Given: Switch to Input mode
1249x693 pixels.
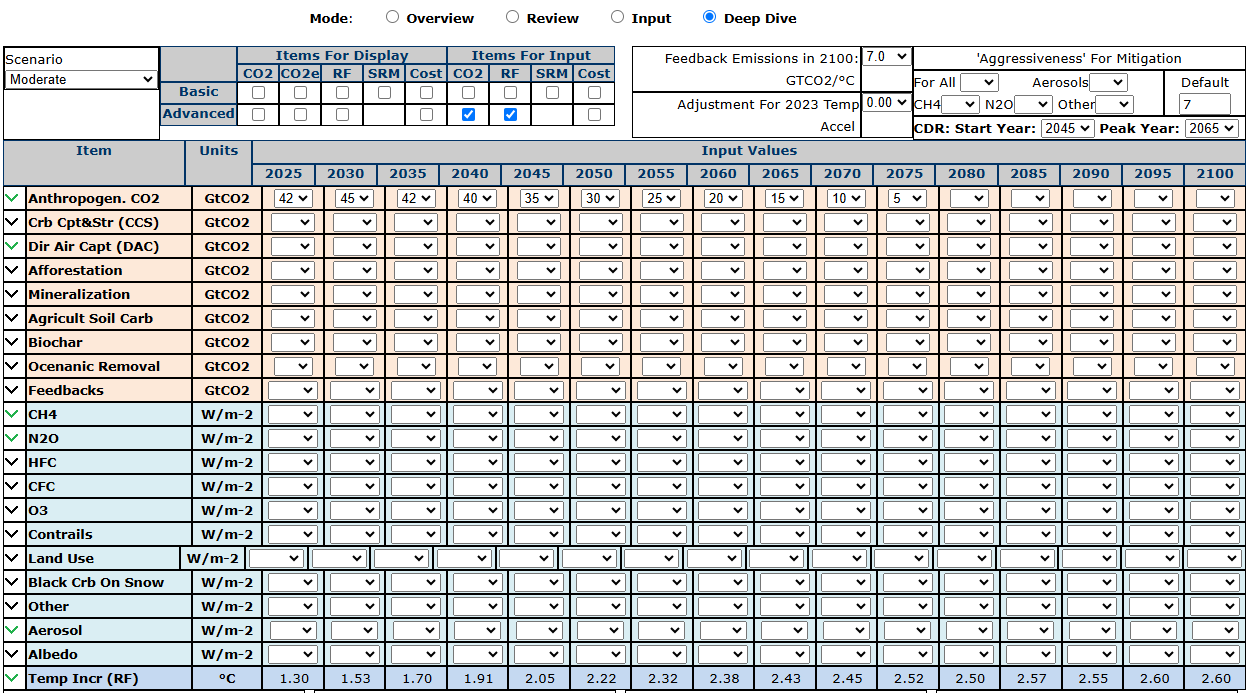Looking at the screenshot, I should click(x=617, y=17).
